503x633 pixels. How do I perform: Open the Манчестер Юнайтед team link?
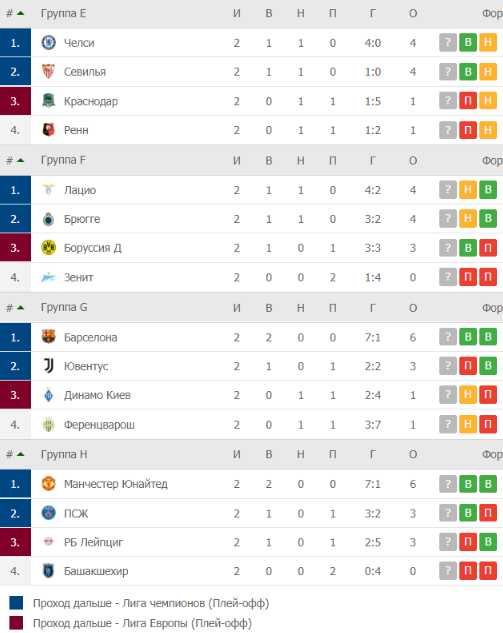[x=116, y=484]
